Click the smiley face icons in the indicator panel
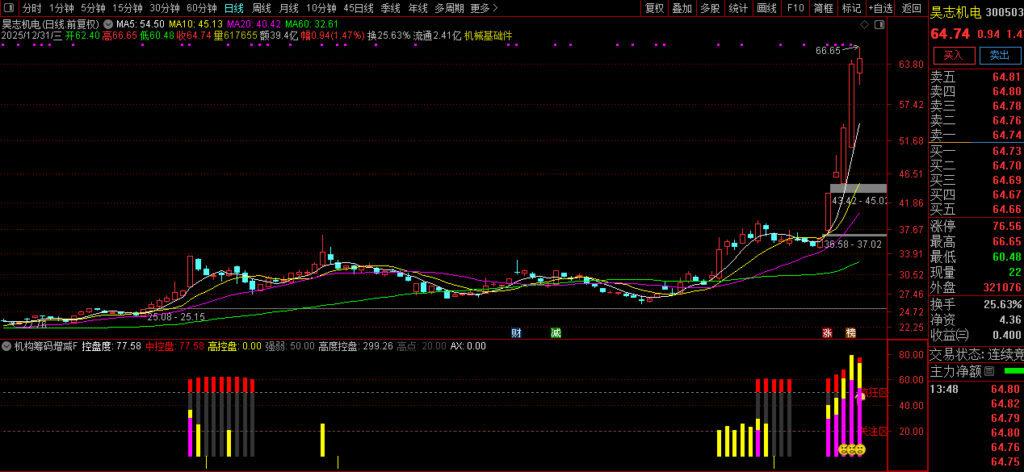1024x472 pixels. [x=851, y=450]
